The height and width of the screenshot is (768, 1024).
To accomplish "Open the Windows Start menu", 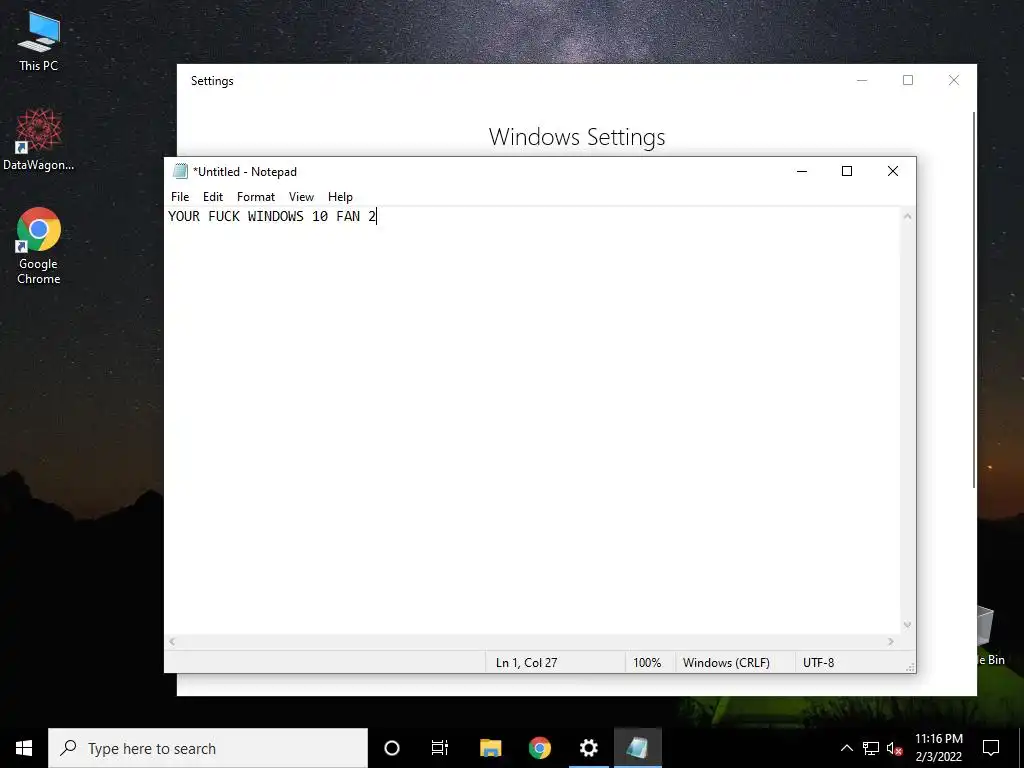I will [24, 748].
